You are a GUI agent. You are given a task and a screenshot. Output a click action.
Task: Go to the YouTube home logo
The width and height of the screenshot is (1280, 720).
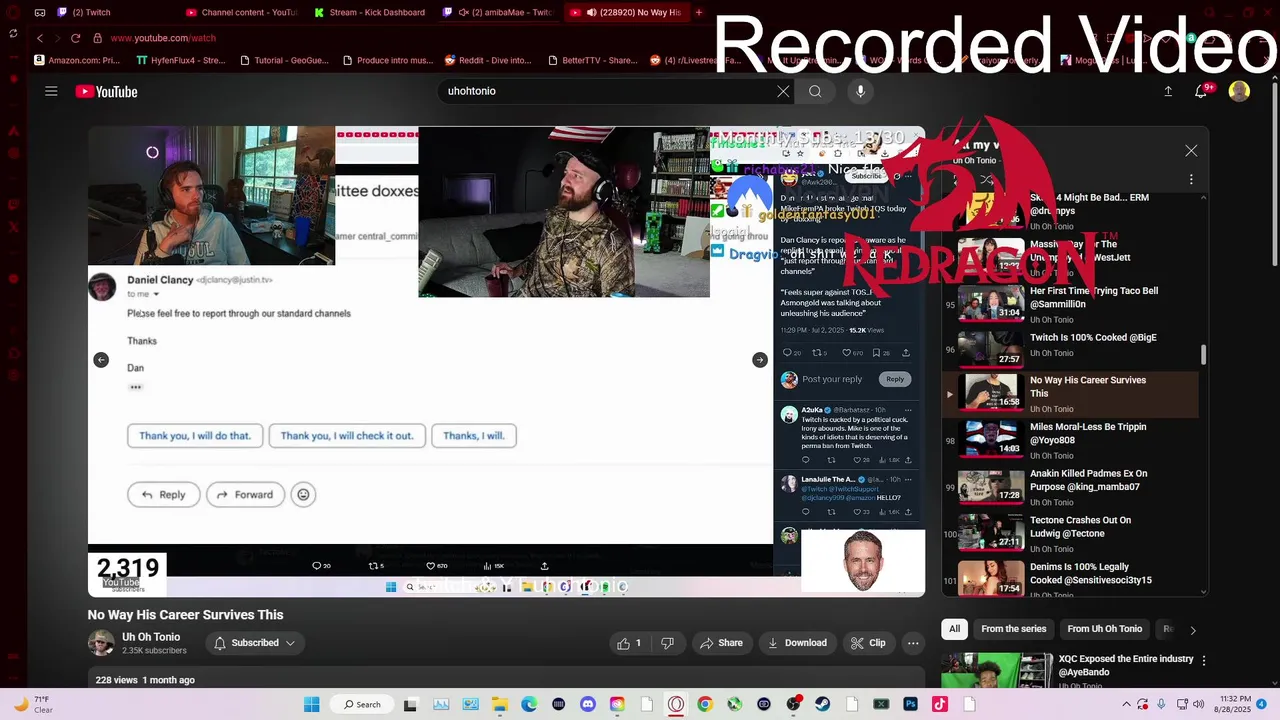click(106, 92)
